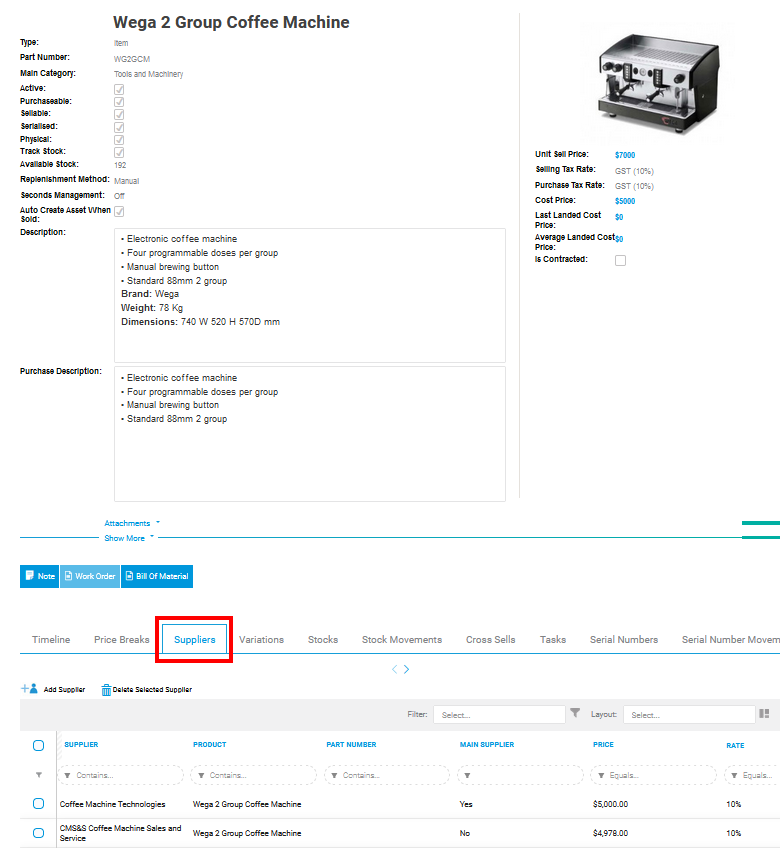784x848 pixels.
Task: Sort by the PART NUMBER column header
Action: click(x=351, y=745)
